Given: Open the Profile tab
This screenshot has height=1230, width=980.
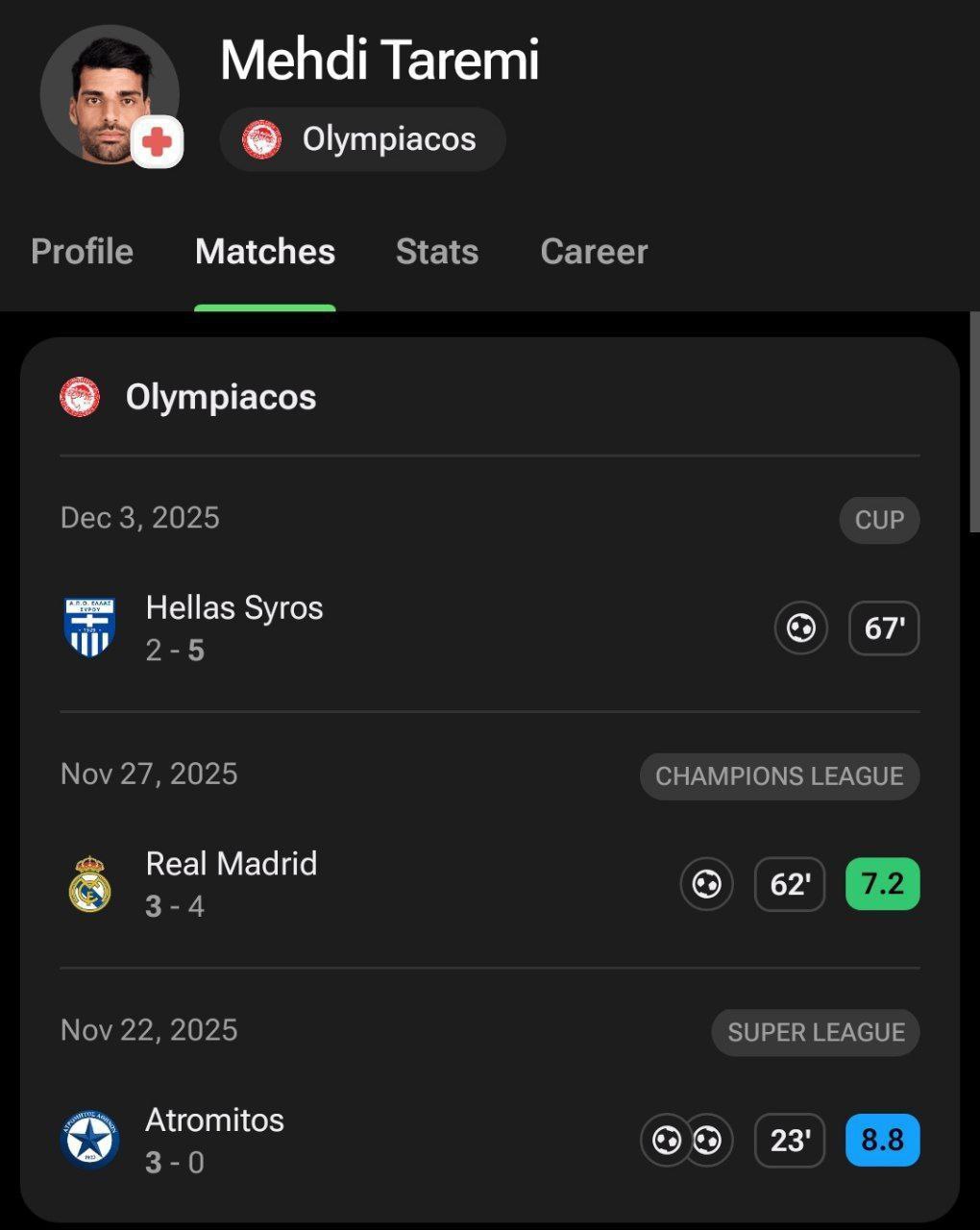Looking at the screenshot, I should 82,252.
